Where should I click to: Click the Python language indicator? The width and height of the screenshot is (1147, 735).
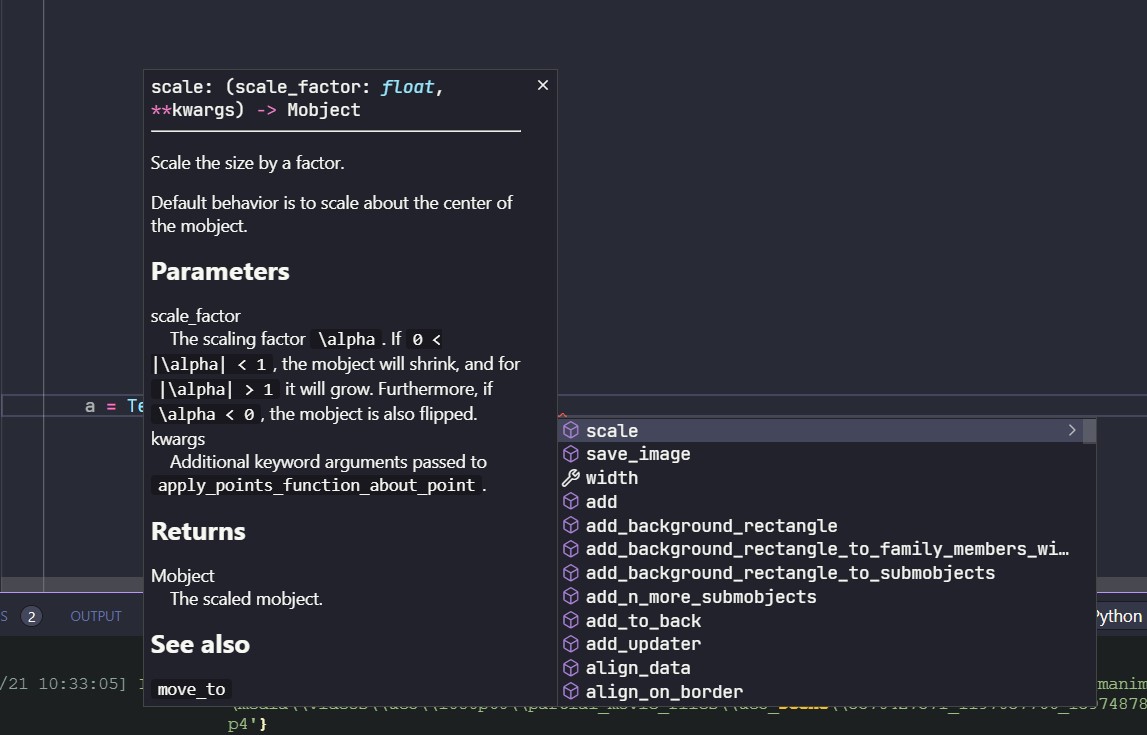(x=1118, y=617)
